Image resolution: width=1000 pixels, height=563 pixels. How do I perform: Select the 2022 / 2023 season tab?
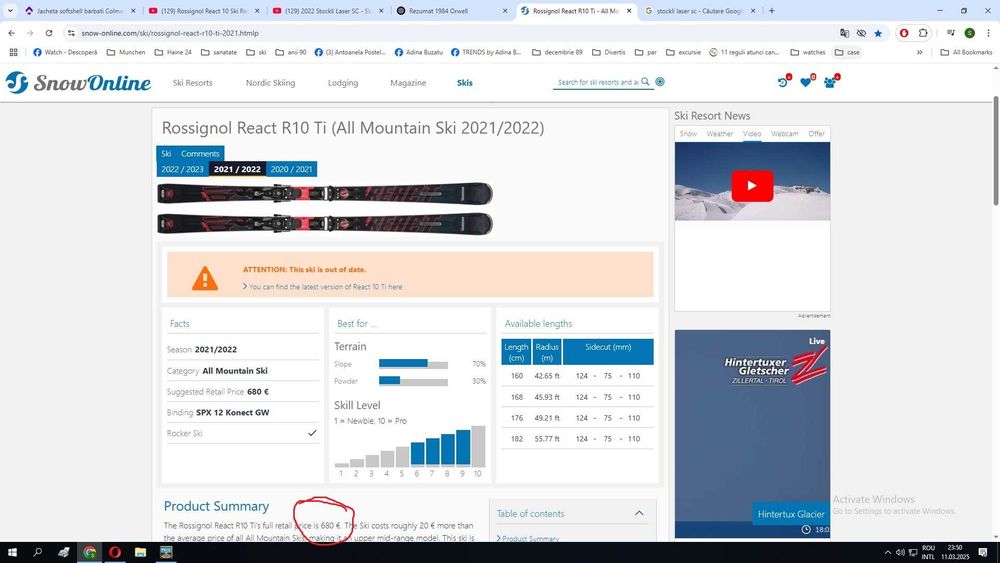pyautogui.click(x=182, y=169)
